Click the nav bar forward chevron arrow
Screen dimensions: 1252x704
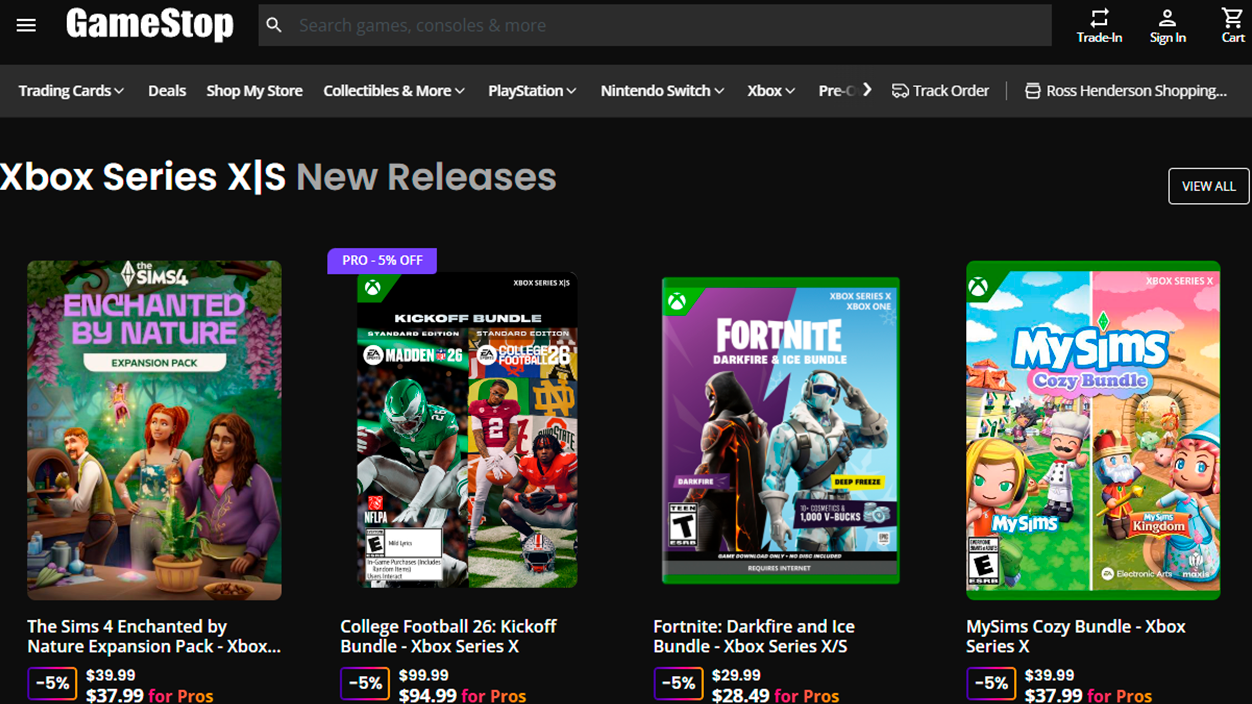867,90
